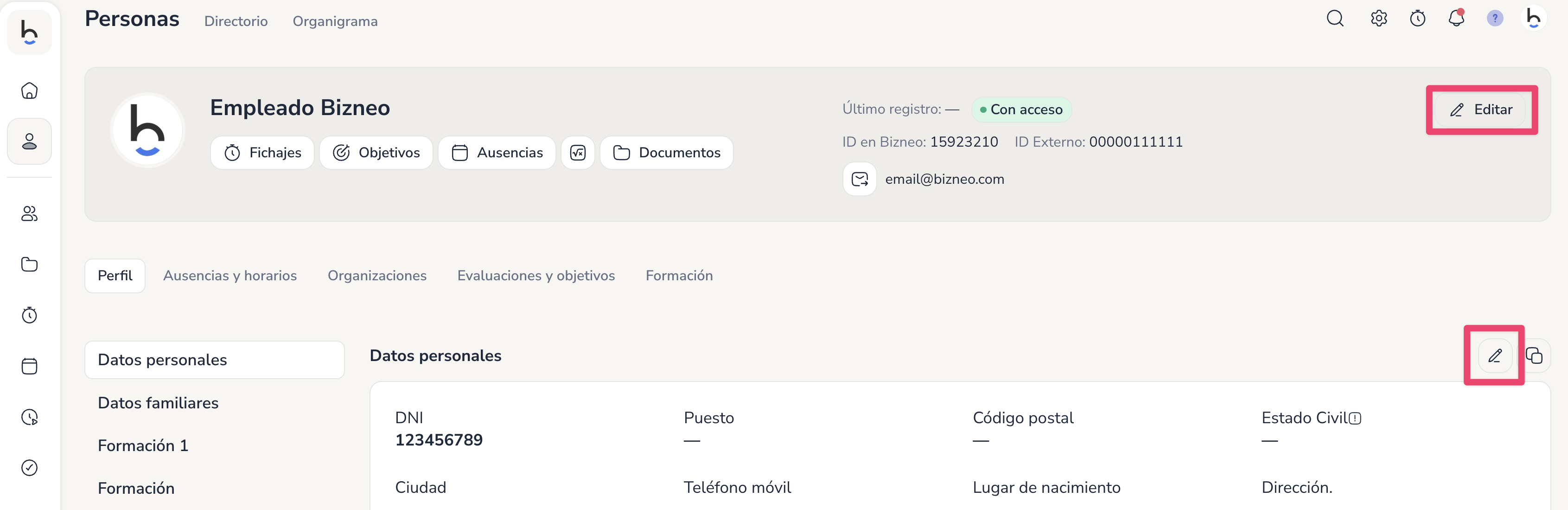
Task: Click the pencil icon next to Datos personales
Action: pos(1494,355)
